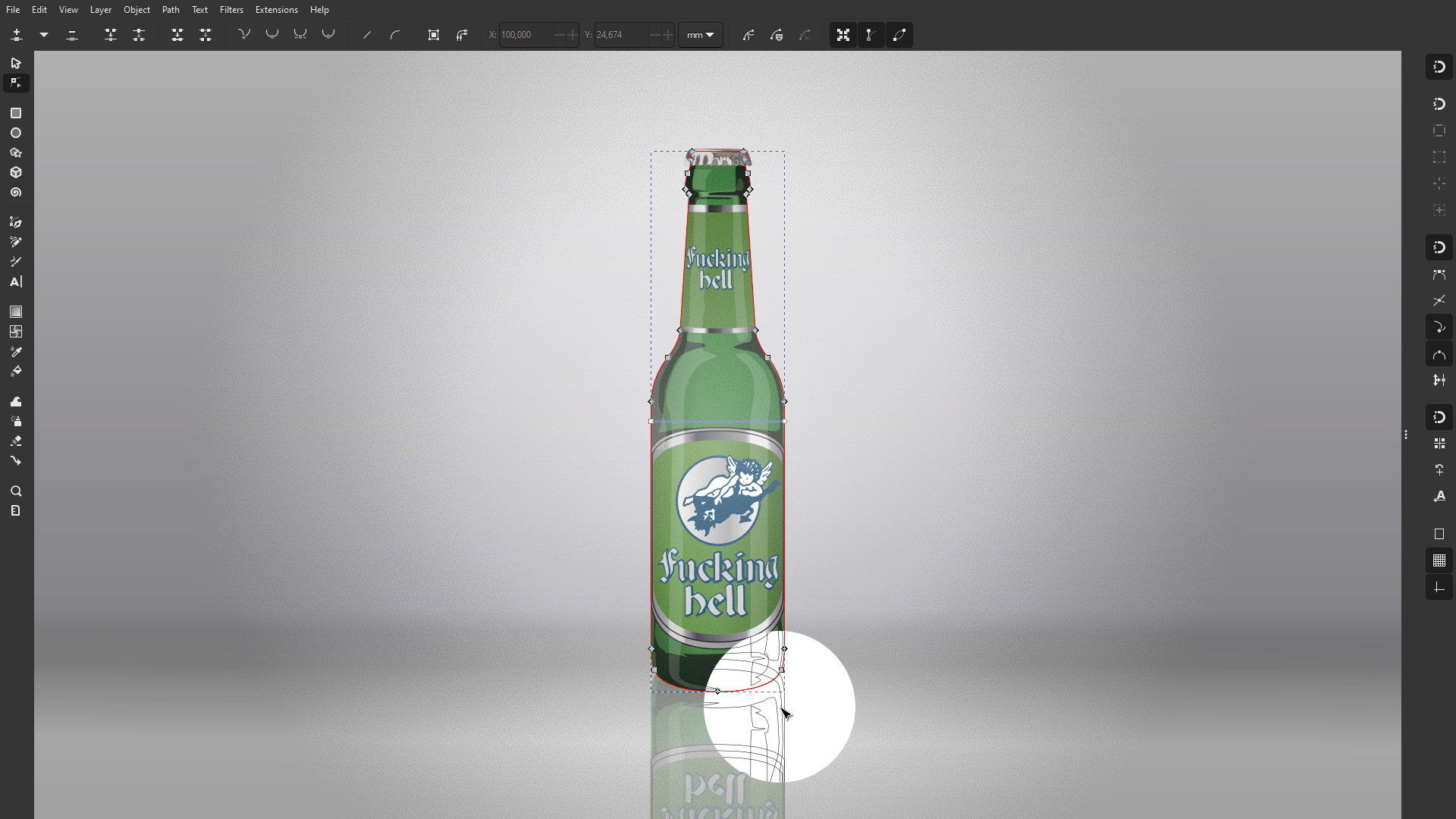This screenshot has width=1456, height=819.
Task: Select the Spiral tool
Action: pyautogui.click(x=16, y=193)
